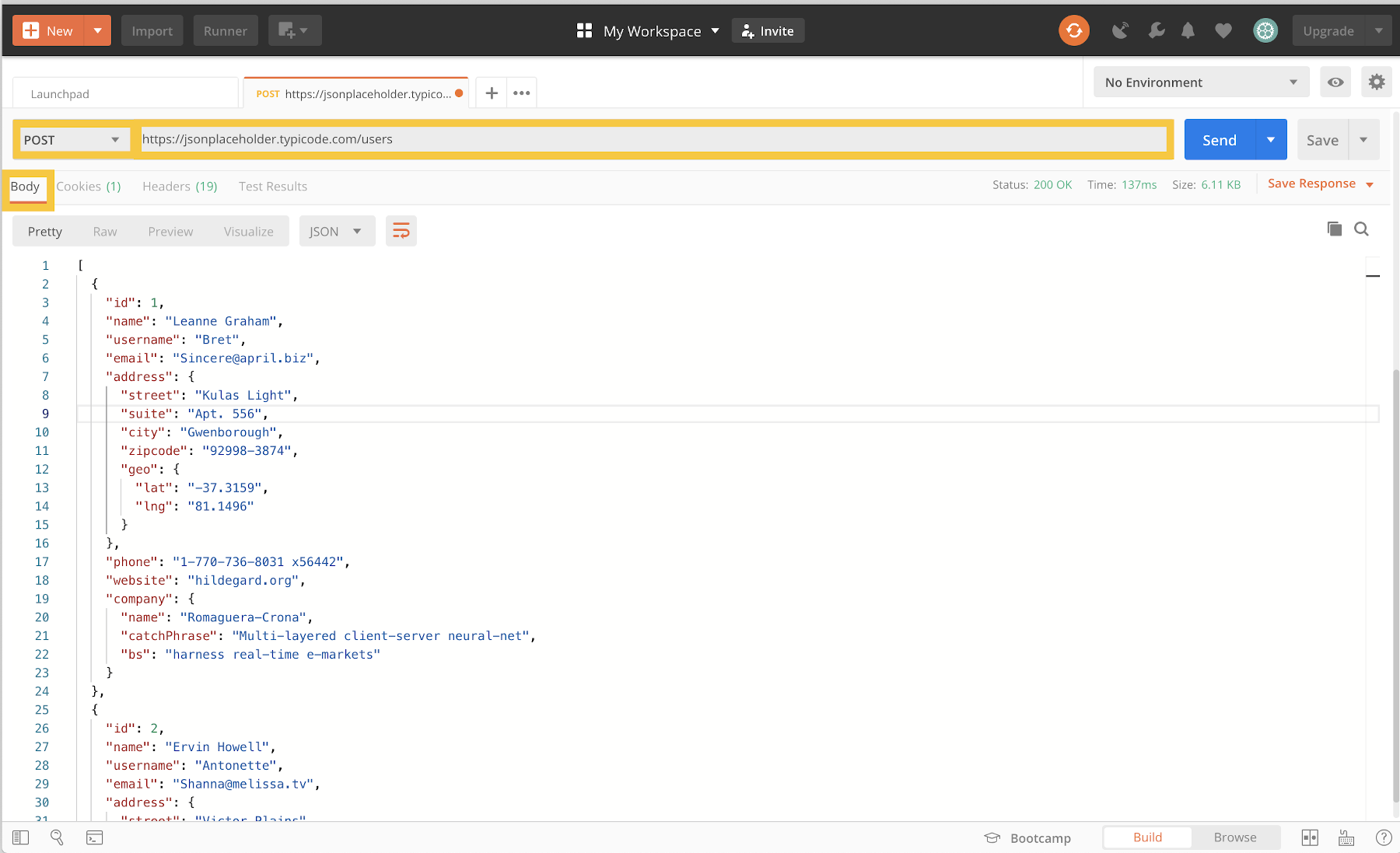Viewport: 1400px width, 853px height.
Task: Send the request
Action: 1220,140
